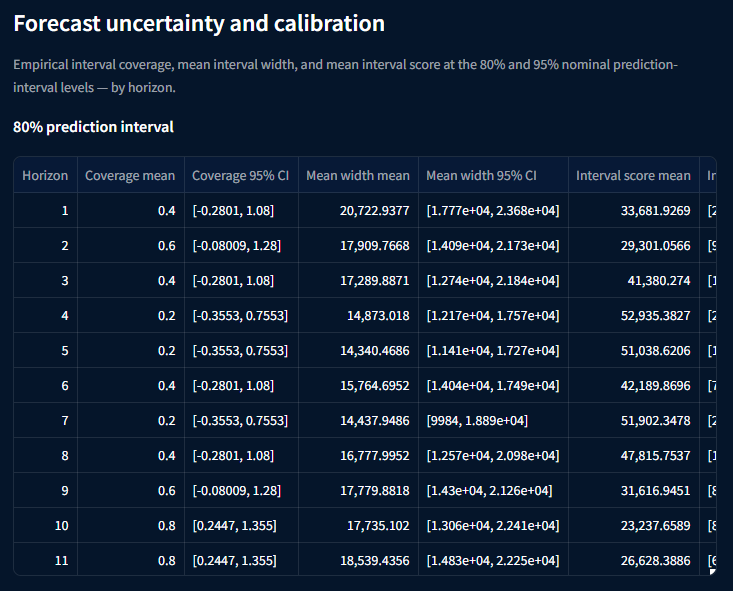The image size is (733, 591).
Task: Click interval score 29,301.0566
Action: coord(633,245)
